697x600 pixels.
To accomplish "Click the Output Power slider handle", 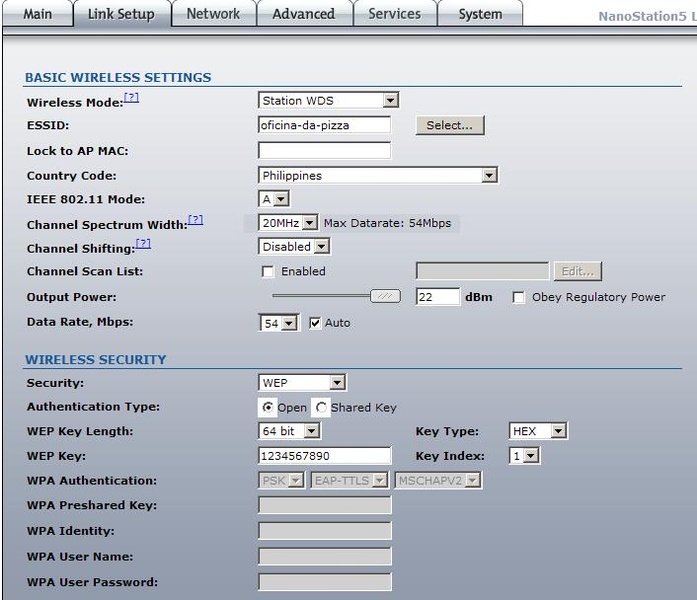I will tap(385, 296).
